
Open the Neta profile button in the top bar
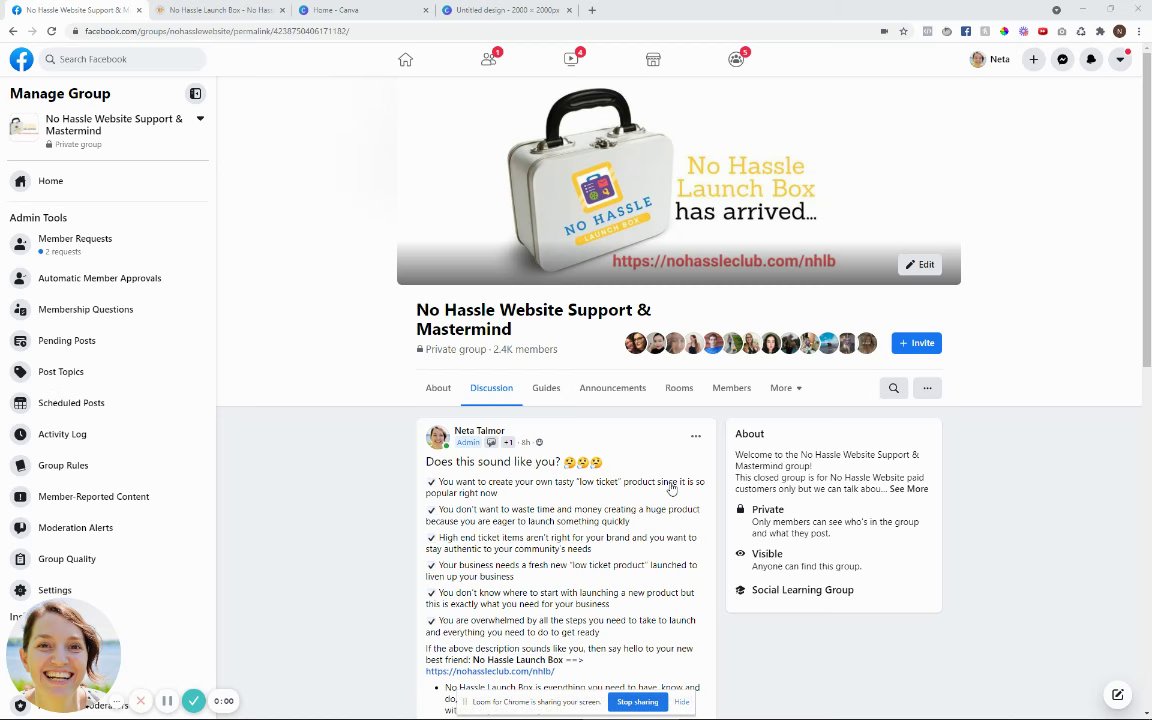point(990,60)
